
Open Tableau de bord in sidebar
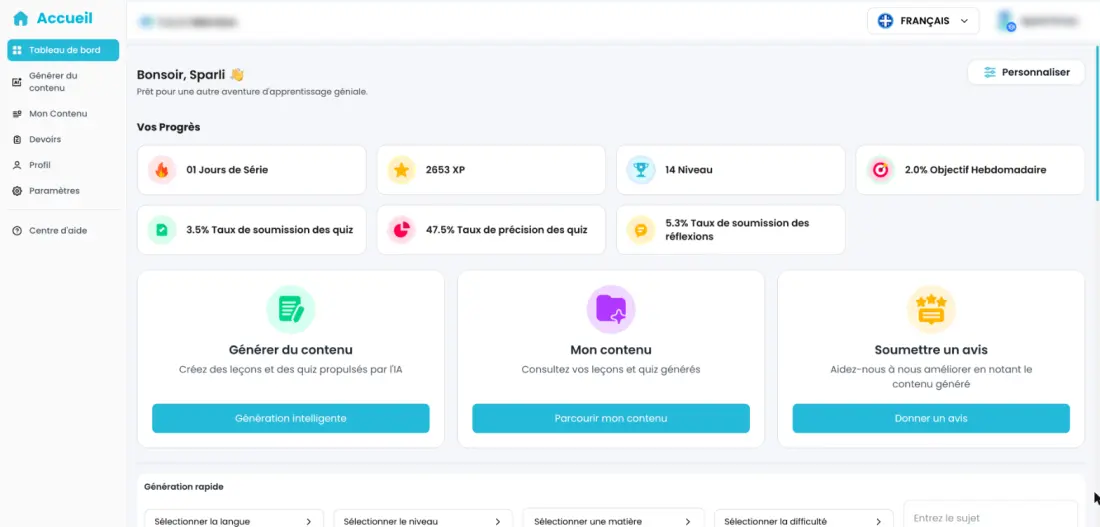[63, 51]
